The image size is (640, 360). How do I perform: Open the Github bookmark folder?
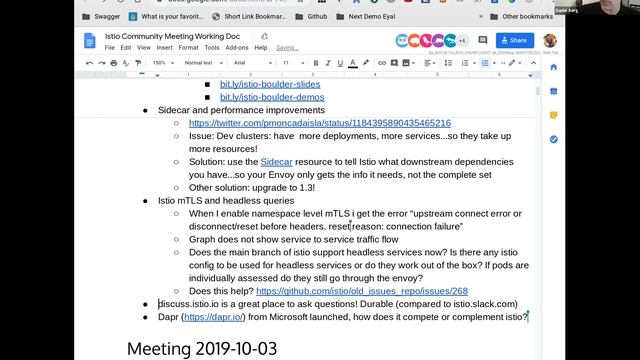(311, 17)
